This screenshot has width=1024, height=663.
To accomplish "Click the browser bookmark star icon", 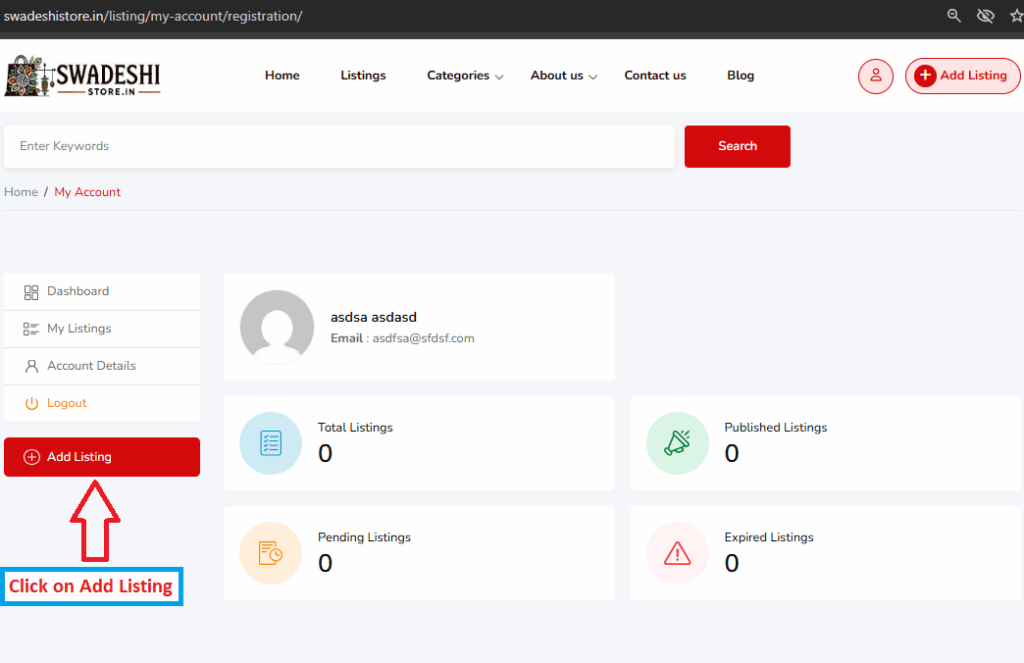I will (1017, 16).
